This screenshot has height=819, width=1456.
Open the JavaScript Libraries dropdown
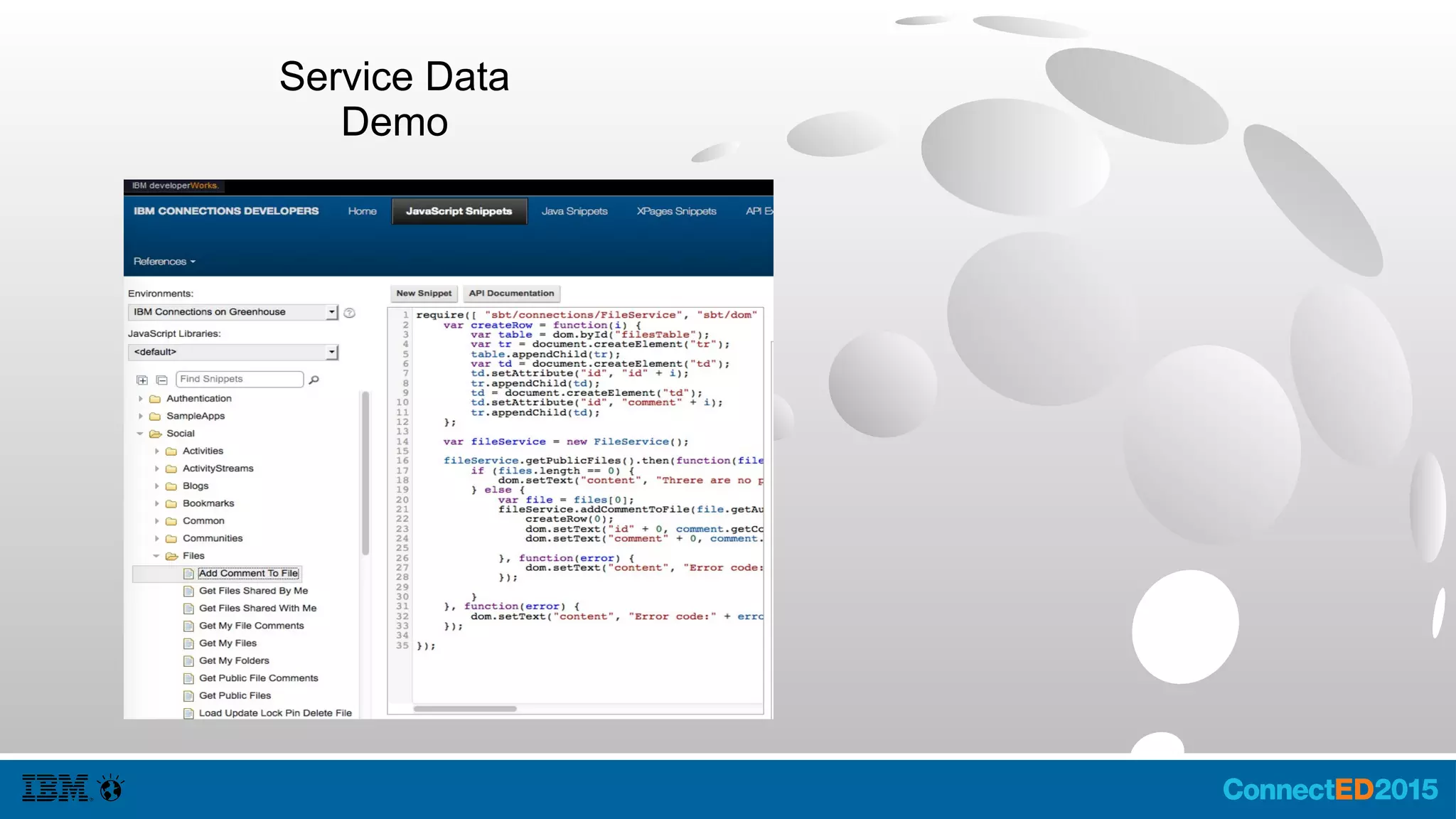pyautogui.click(x=331, y=352)
